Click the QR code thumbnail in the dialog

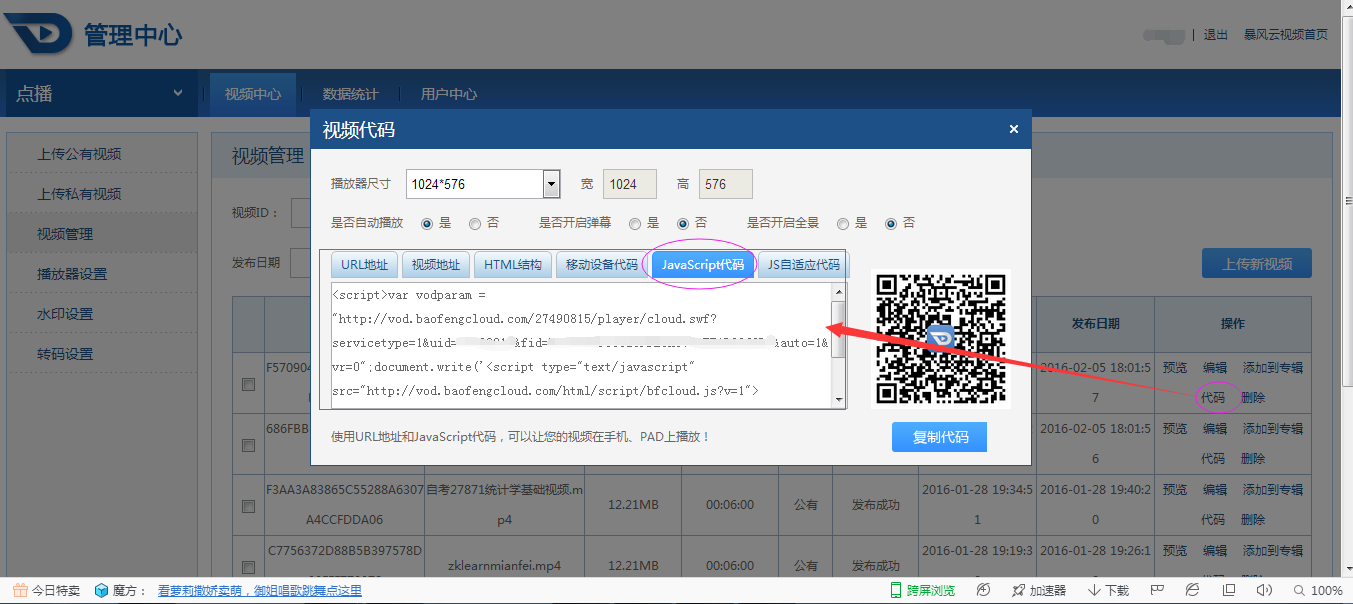(940, 338)
